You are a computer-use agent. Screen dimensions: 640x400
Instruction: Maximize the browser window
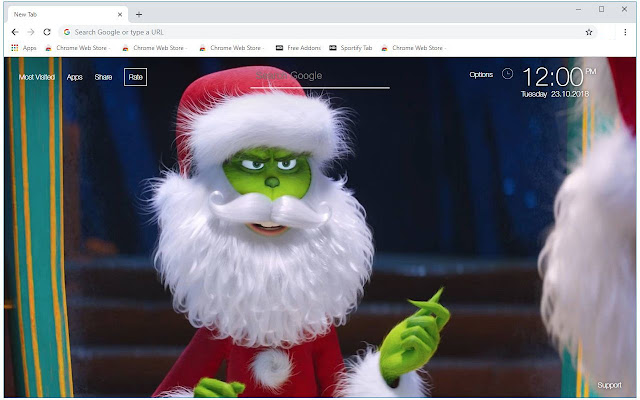click(x=601, y=9)
